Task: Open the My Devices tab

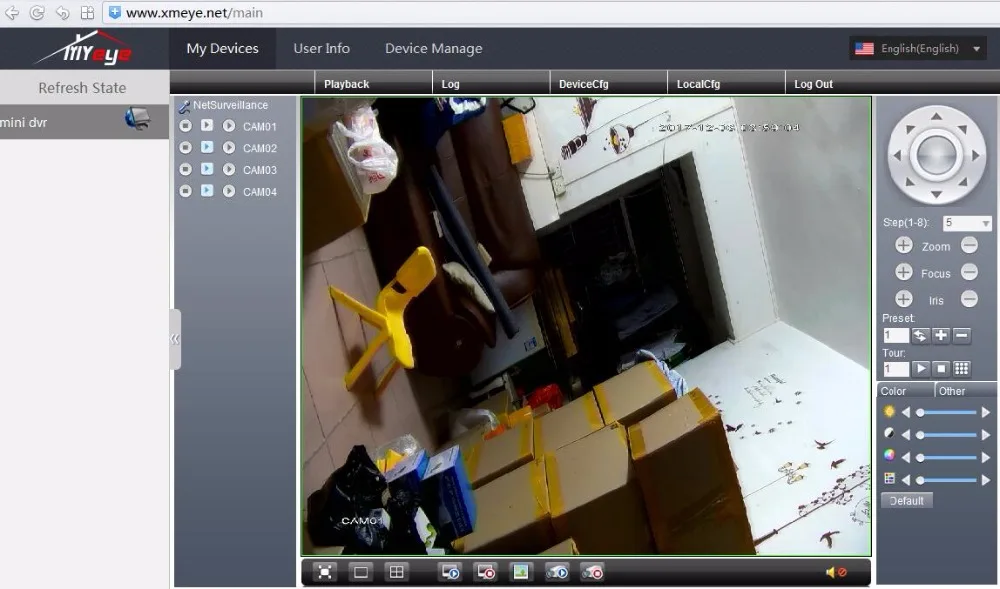Action: (x=223, y=48)
